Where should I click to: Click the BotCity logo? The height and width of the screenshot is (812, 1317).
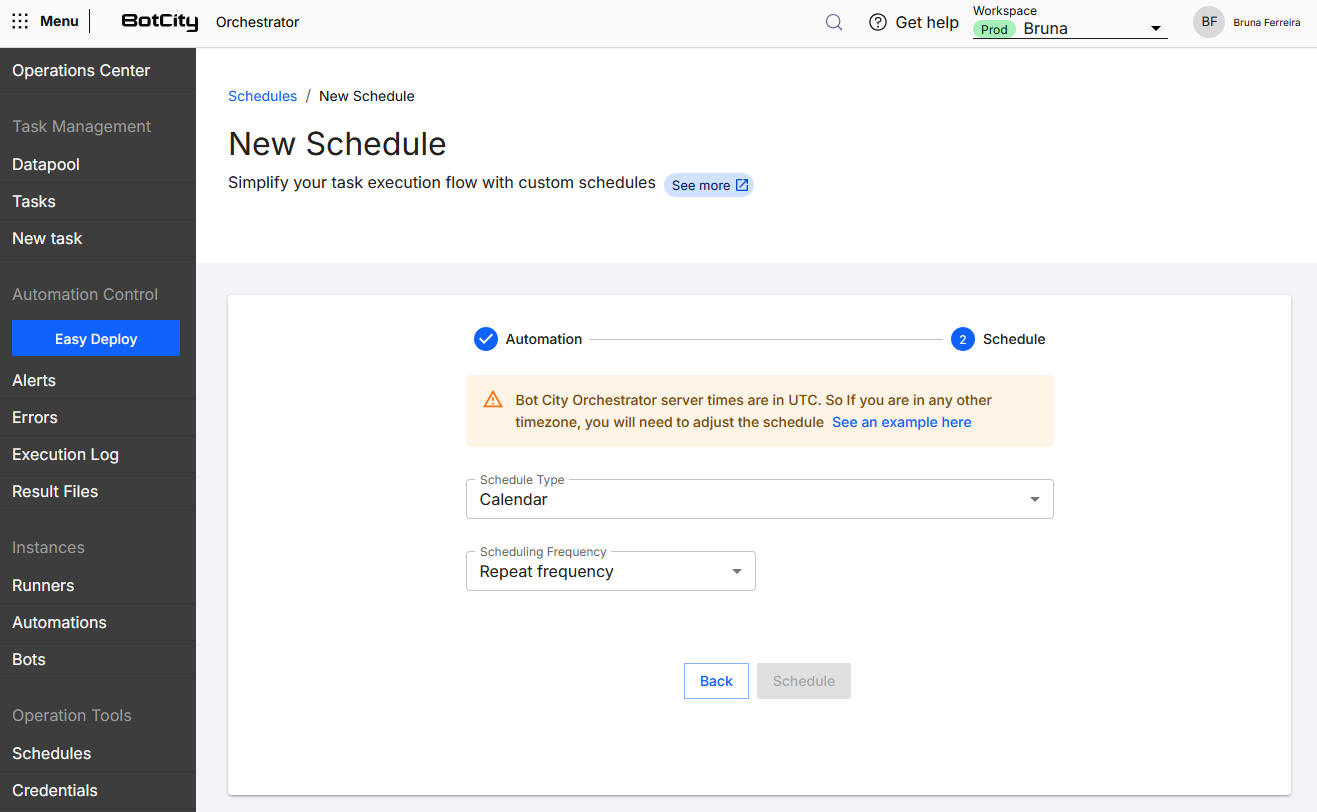coord(160,22)
